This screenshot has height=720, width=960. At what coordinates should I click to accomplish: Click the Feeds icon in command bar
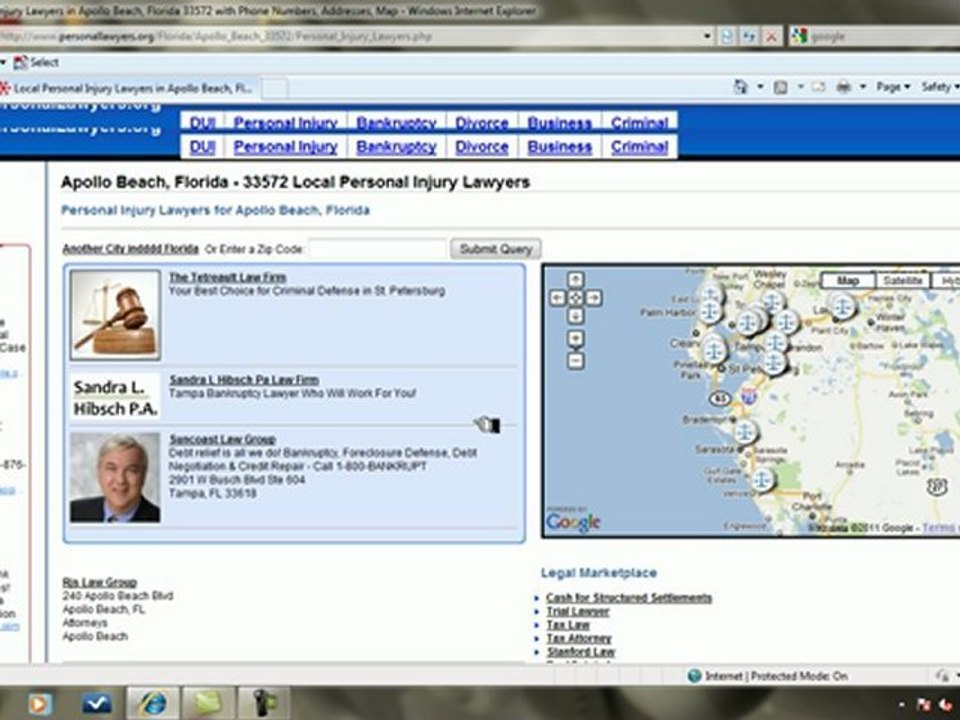click(x=781, y=88)
